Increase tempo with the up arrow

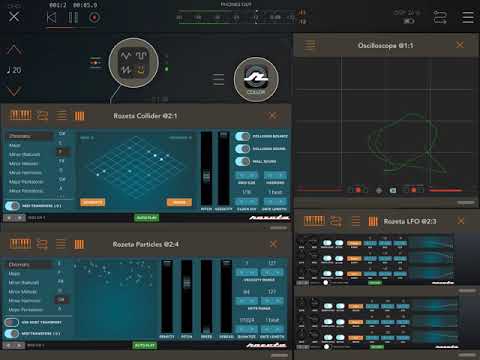(x=14, y=50)
